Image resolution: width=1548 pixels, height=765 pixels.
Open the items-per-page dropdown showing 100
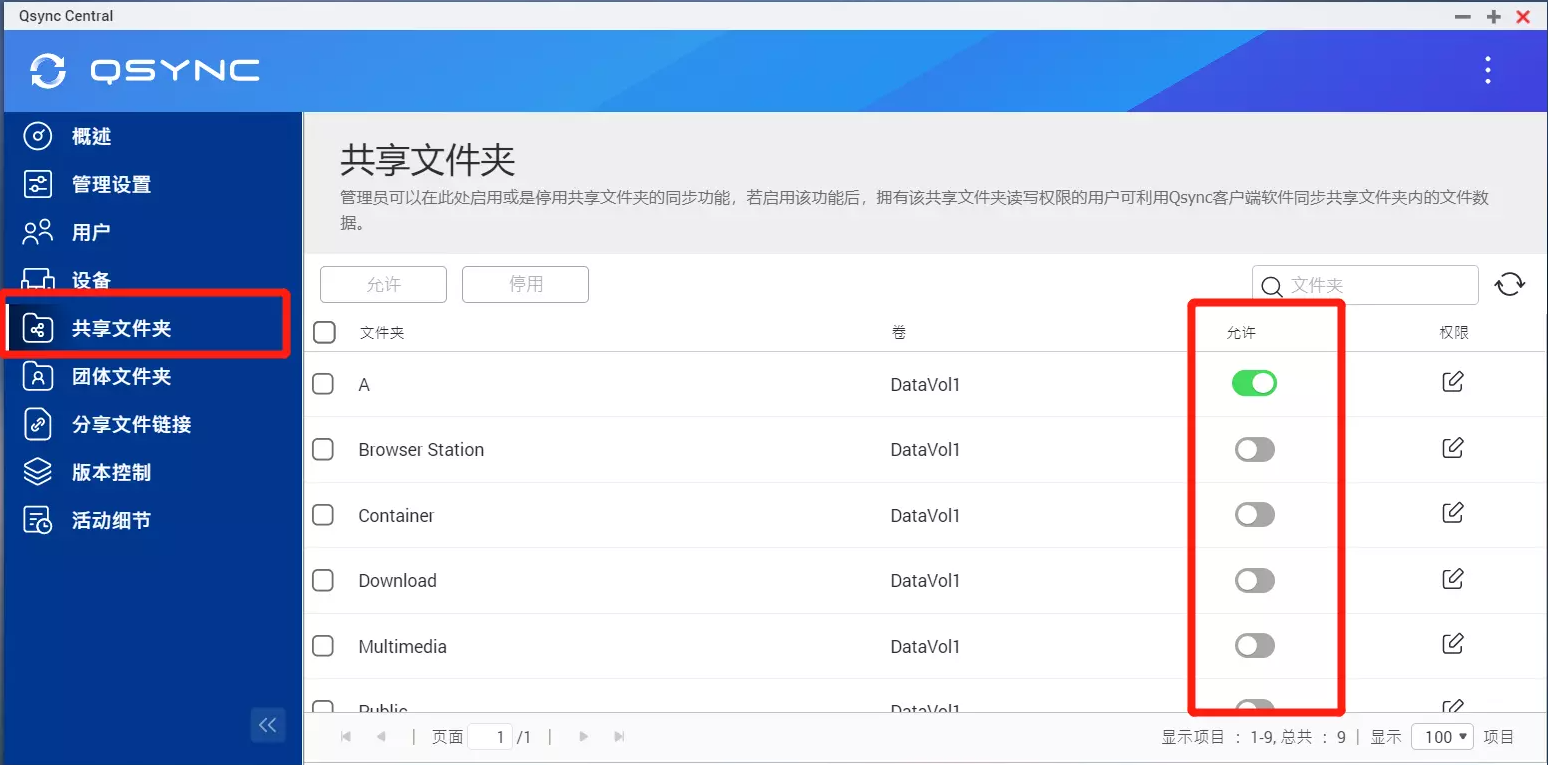coord(1442,736)
